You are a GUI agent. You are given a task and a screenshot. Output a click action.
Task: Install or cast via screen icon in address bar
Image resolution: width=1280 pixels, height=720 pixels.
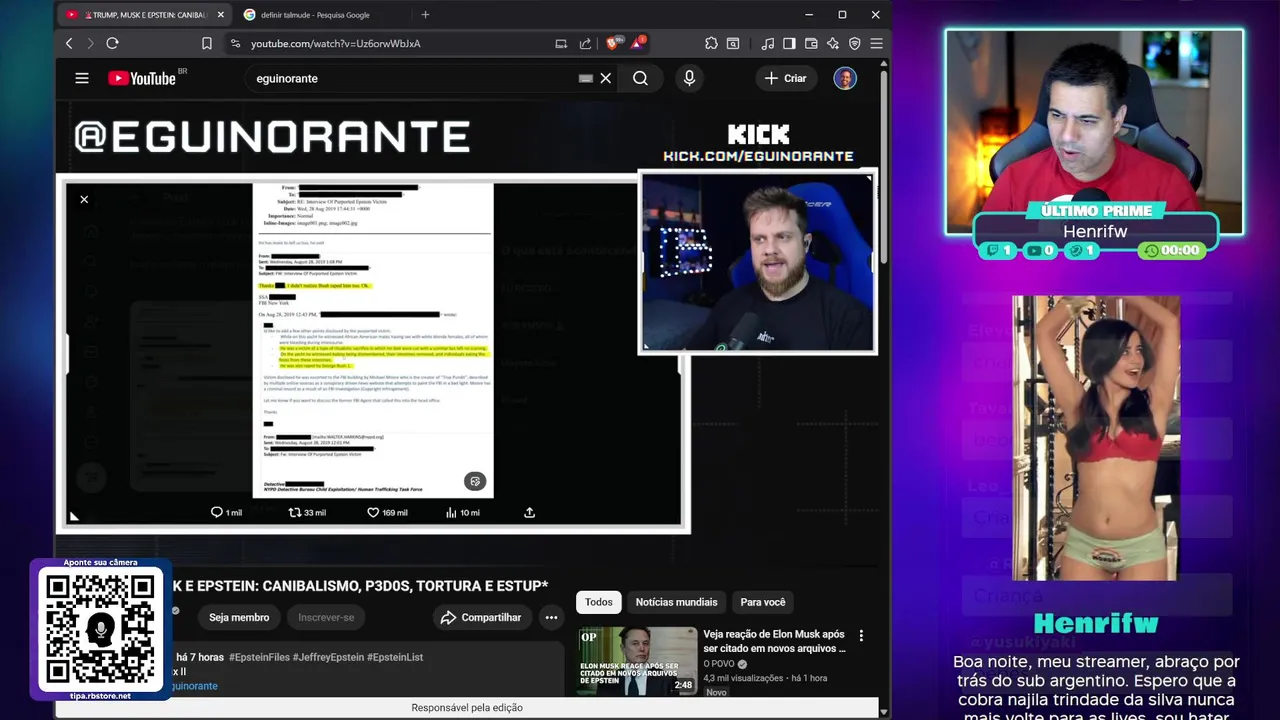(x=561, y=43)
